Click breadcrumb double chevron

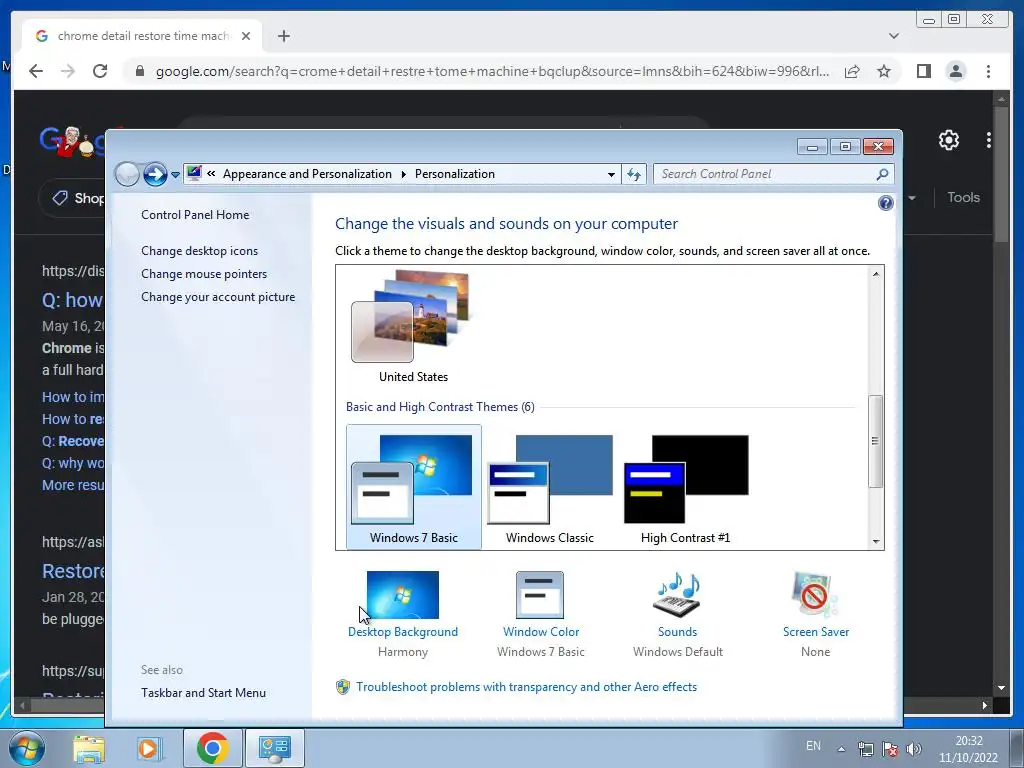point(212,174)
